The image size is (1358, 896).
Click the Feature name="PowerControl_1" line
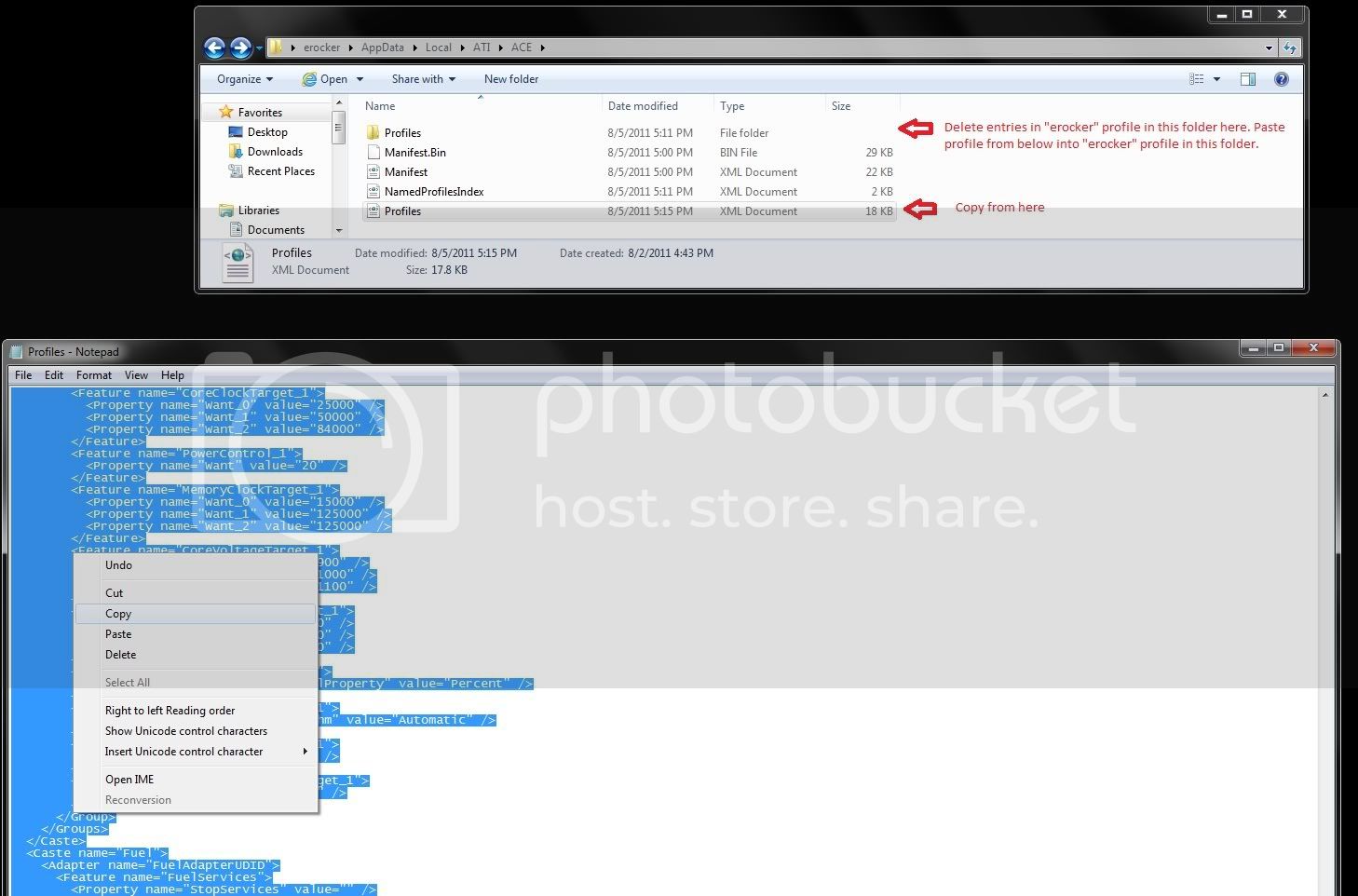coord(186,454)
